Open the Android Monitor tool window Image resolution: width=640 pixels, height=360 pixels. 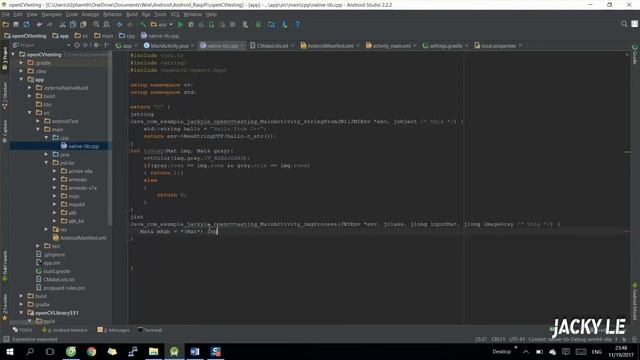click(x=65, y=330)
